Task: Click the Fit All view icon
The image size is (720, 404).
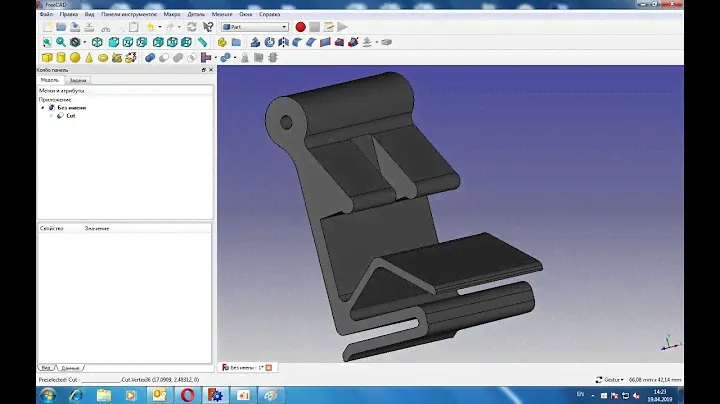Action: (x=46, y=42)
